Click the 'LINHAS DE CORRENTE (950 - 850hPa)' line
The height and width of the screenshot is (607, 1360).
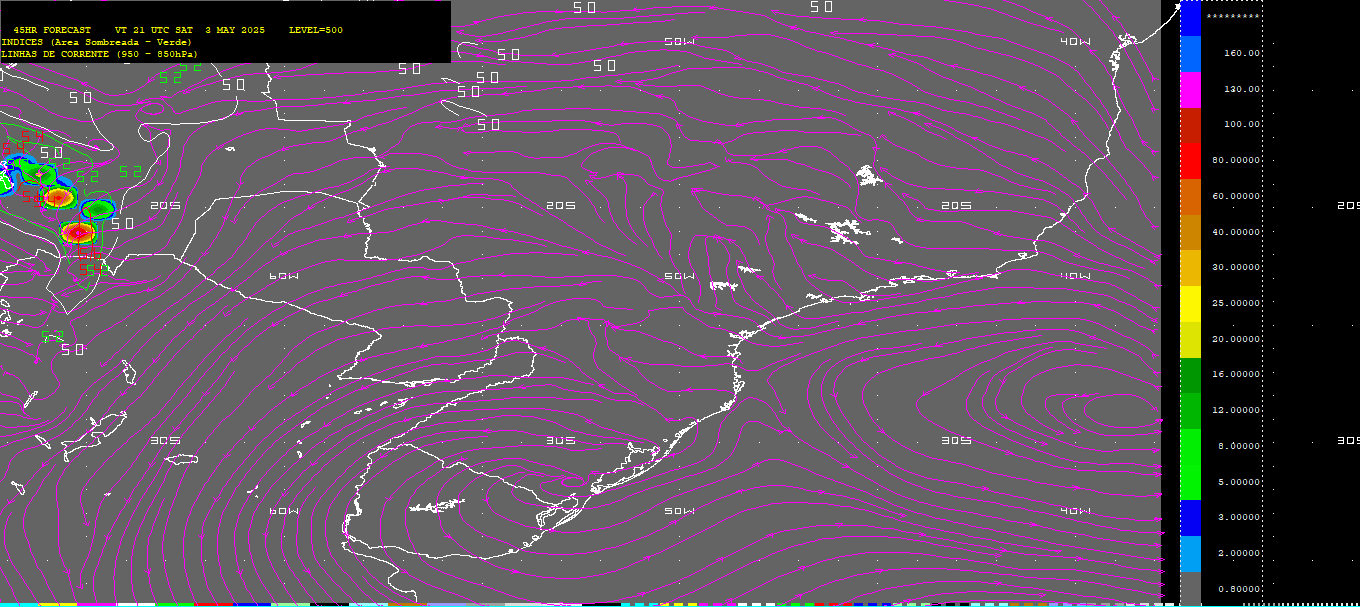99,54
